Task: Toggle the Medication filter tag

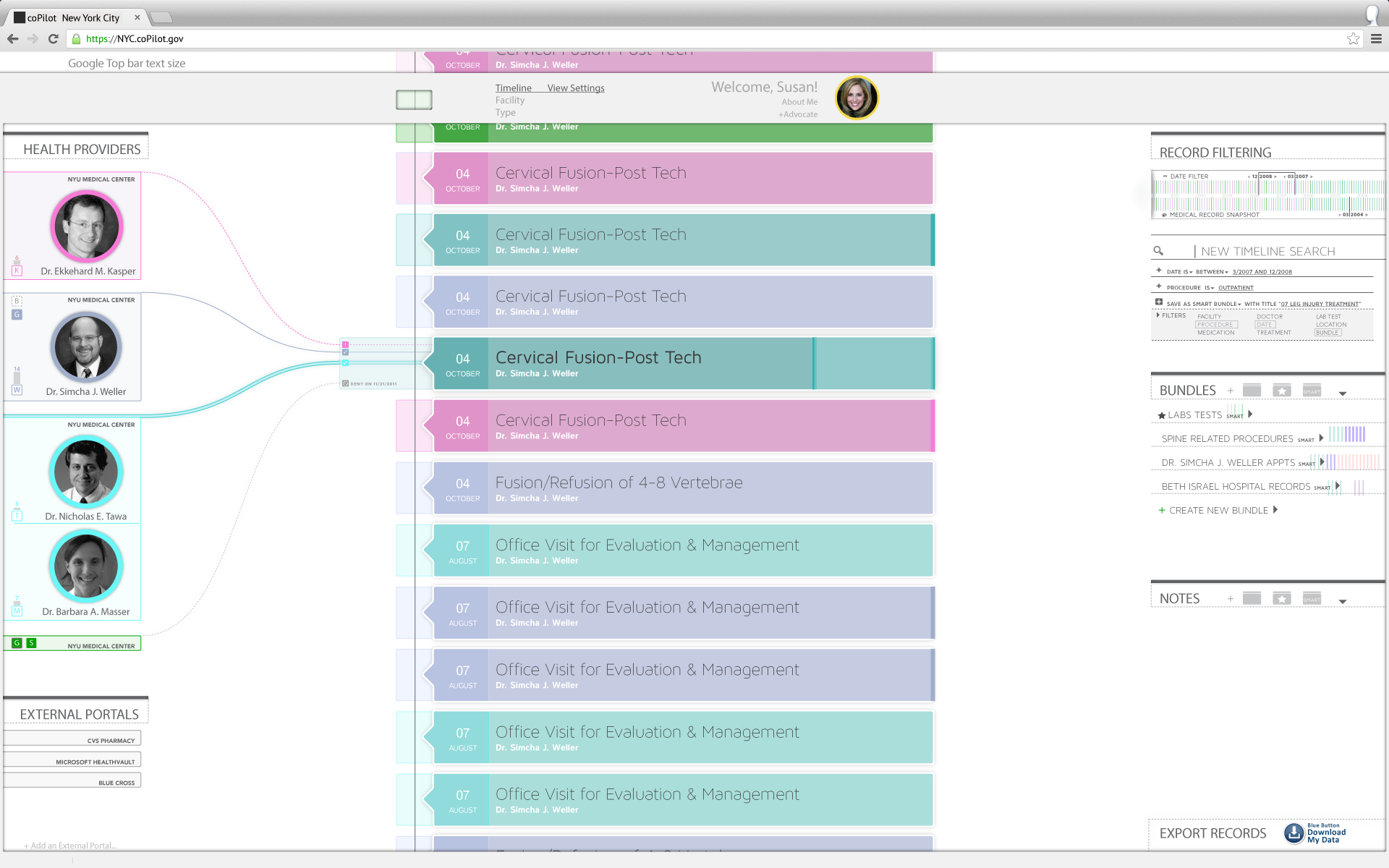Action: click(x=1216, y=333)
